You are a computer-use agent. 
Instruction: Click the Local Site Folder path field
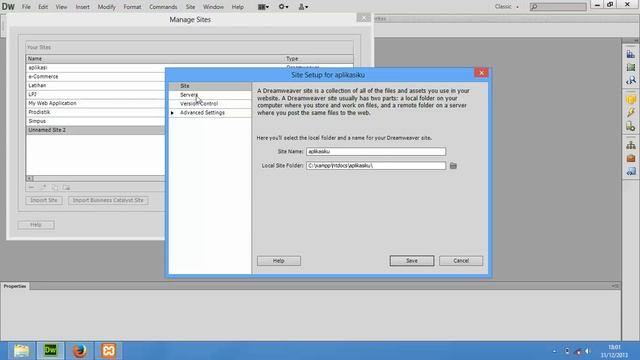(x=376, y=166)
